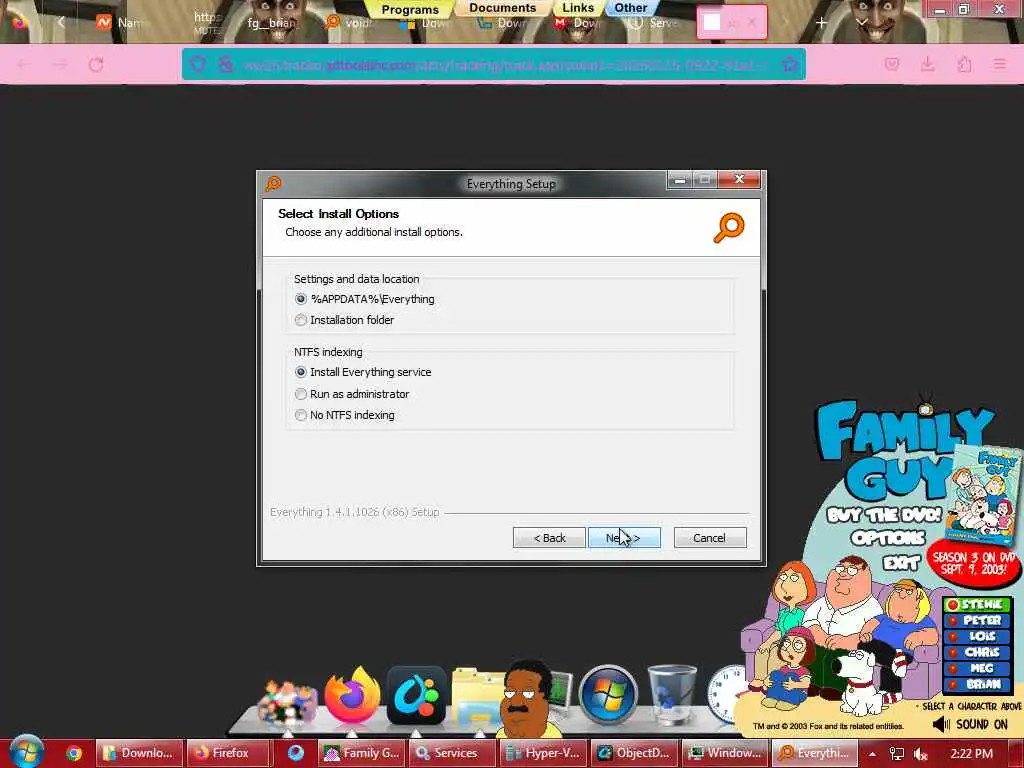The width and height of the screenshot is (1024, 768).
Task: Select Install Everything service option
Action: [x=300, y=372]
